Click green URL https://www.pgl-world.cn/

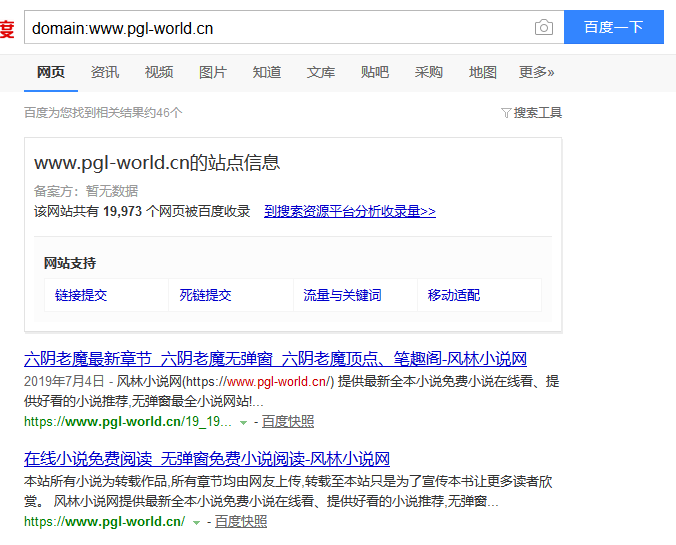tap(105, 521)
